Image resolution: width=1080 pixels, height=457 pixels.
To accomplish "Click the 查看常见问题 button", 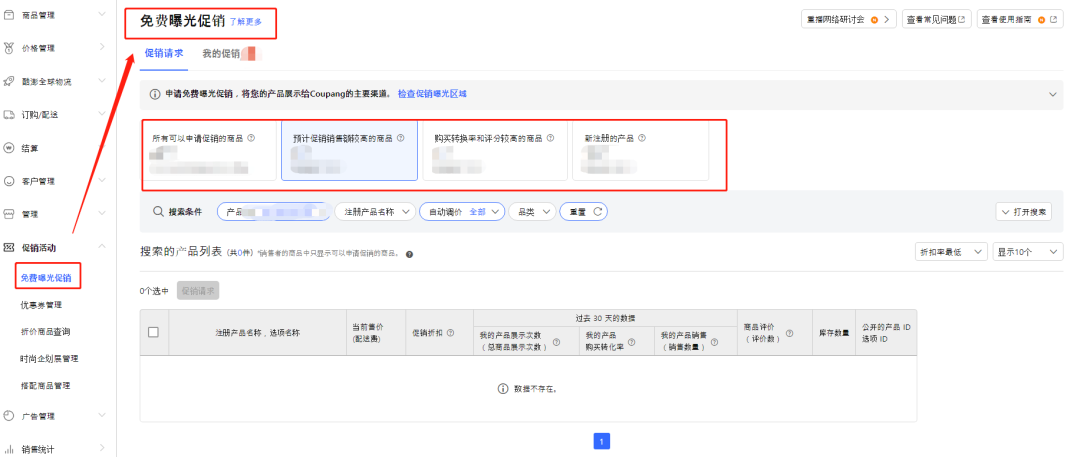I will point(937,19).
